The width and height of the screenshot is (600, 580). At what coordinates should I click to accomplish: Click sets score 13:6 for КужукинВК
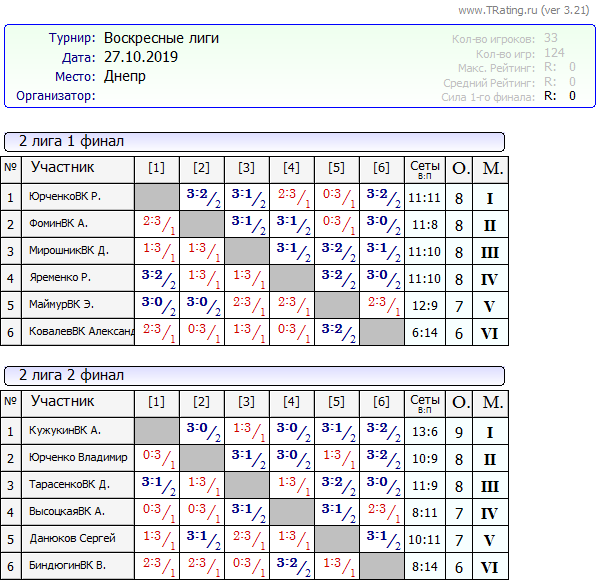click(425, 431)
